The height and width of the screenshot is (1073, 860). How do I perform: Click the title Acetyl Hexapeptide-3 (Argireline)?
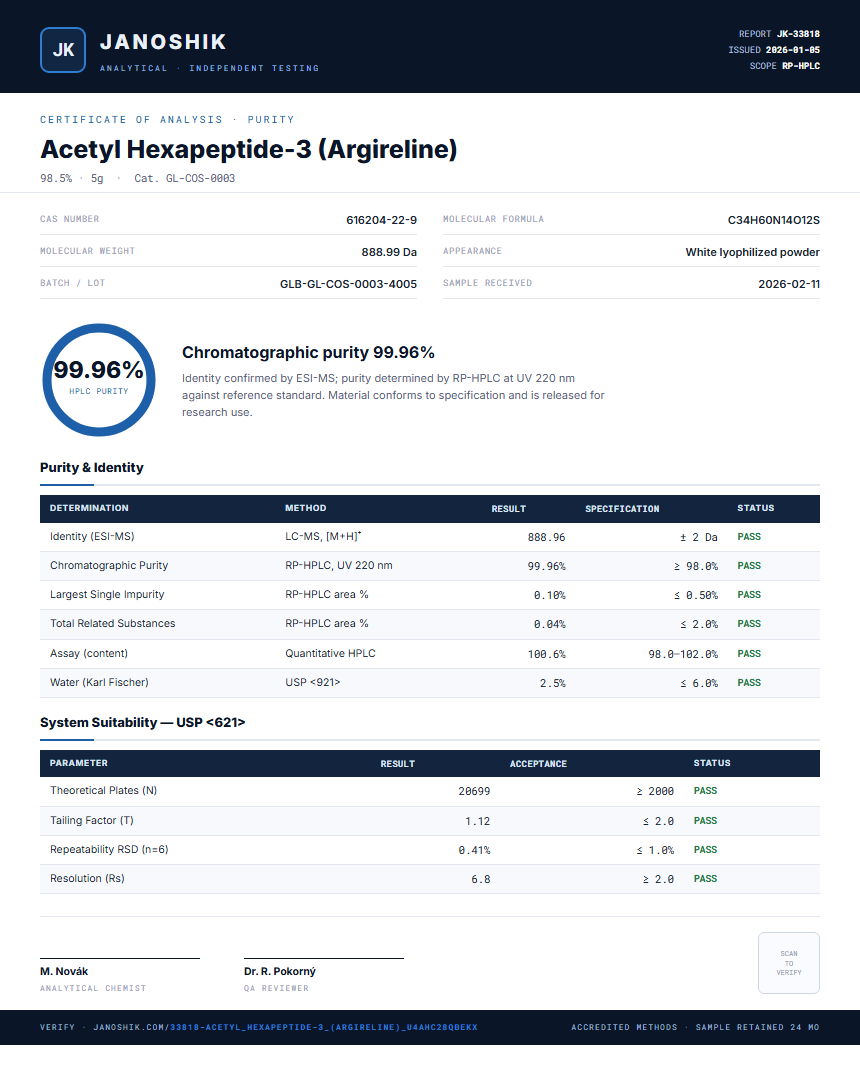tap(248, 149)
